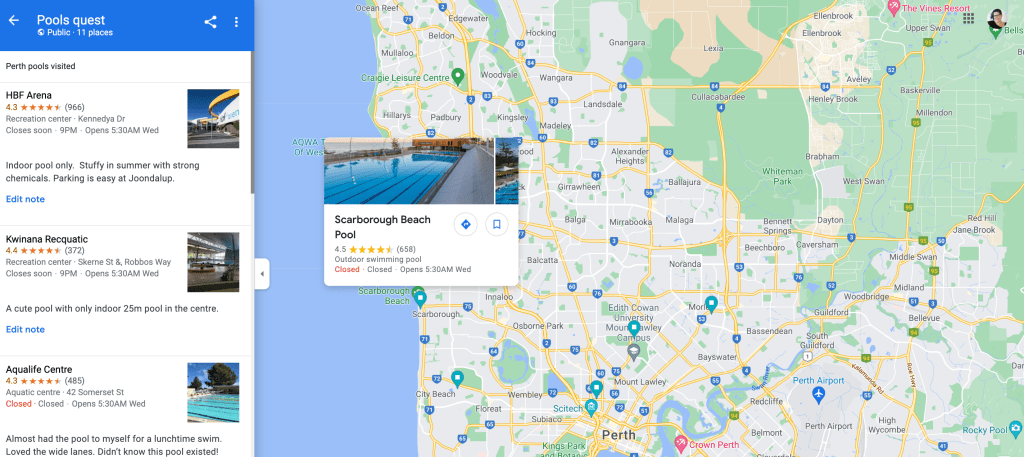Click the side panel scrollbar
The width and height of the screenshot is (1024, 457).
click(252, 124)
